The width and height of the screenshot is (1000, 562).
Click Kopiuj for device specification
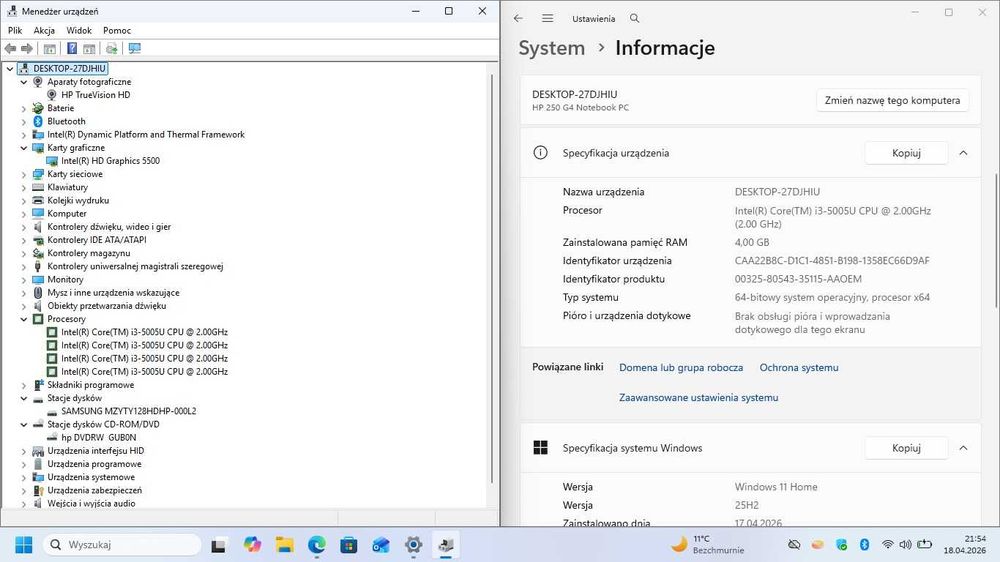click(x=906, y=153)
